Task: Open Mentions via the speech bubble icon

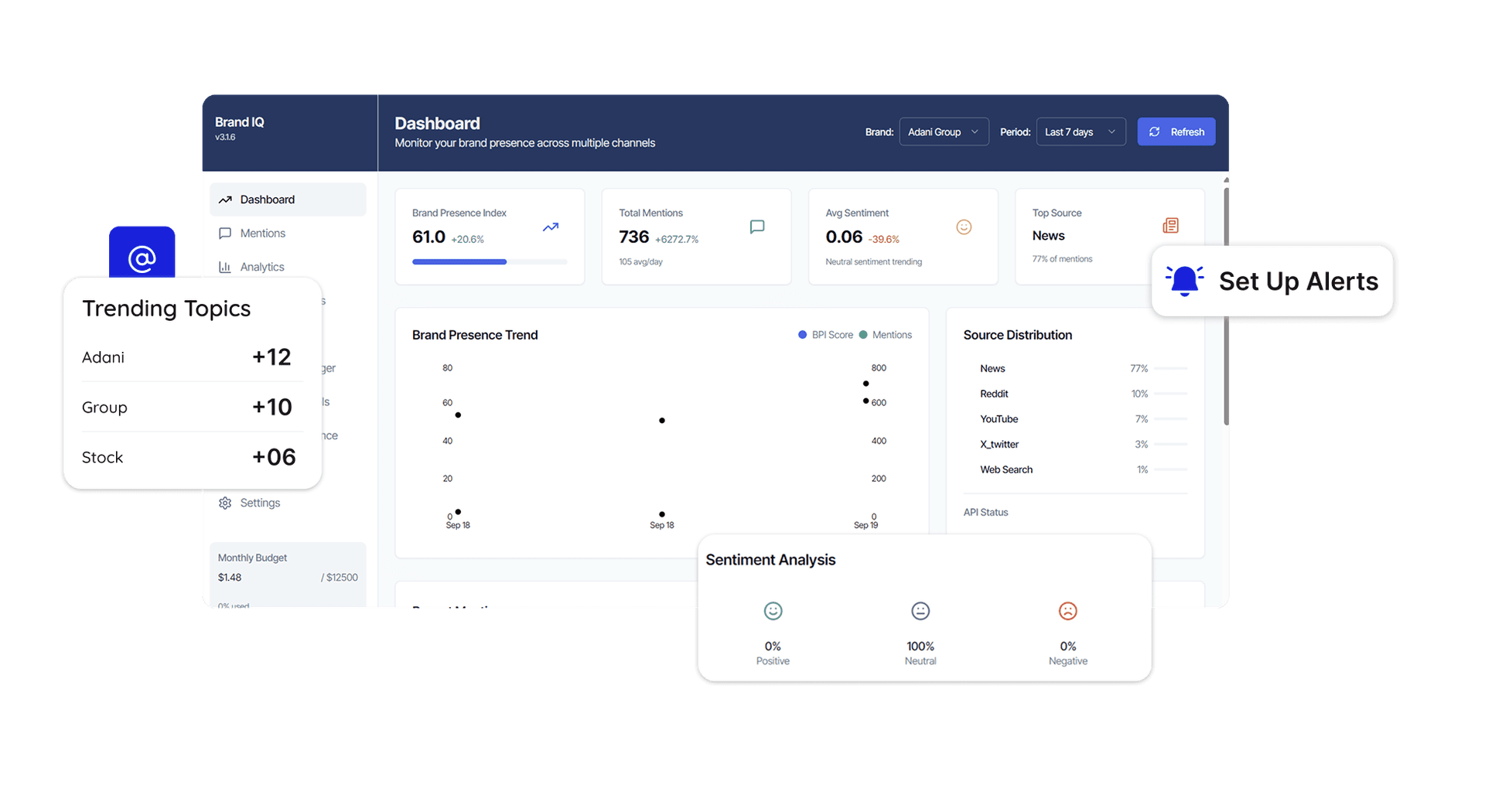Action: [x=225, y=233]
